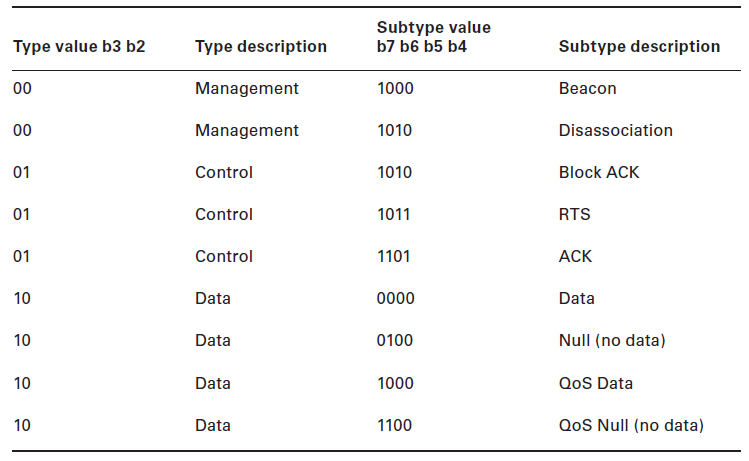
Task: Select the "QoS Null (no data)" cell
Action: point(631,425)
